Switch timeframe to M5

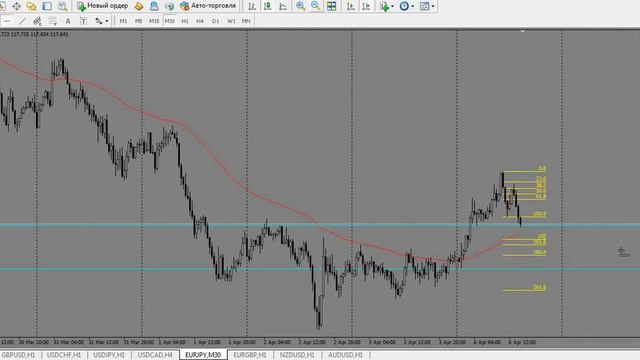coord(138,21)
